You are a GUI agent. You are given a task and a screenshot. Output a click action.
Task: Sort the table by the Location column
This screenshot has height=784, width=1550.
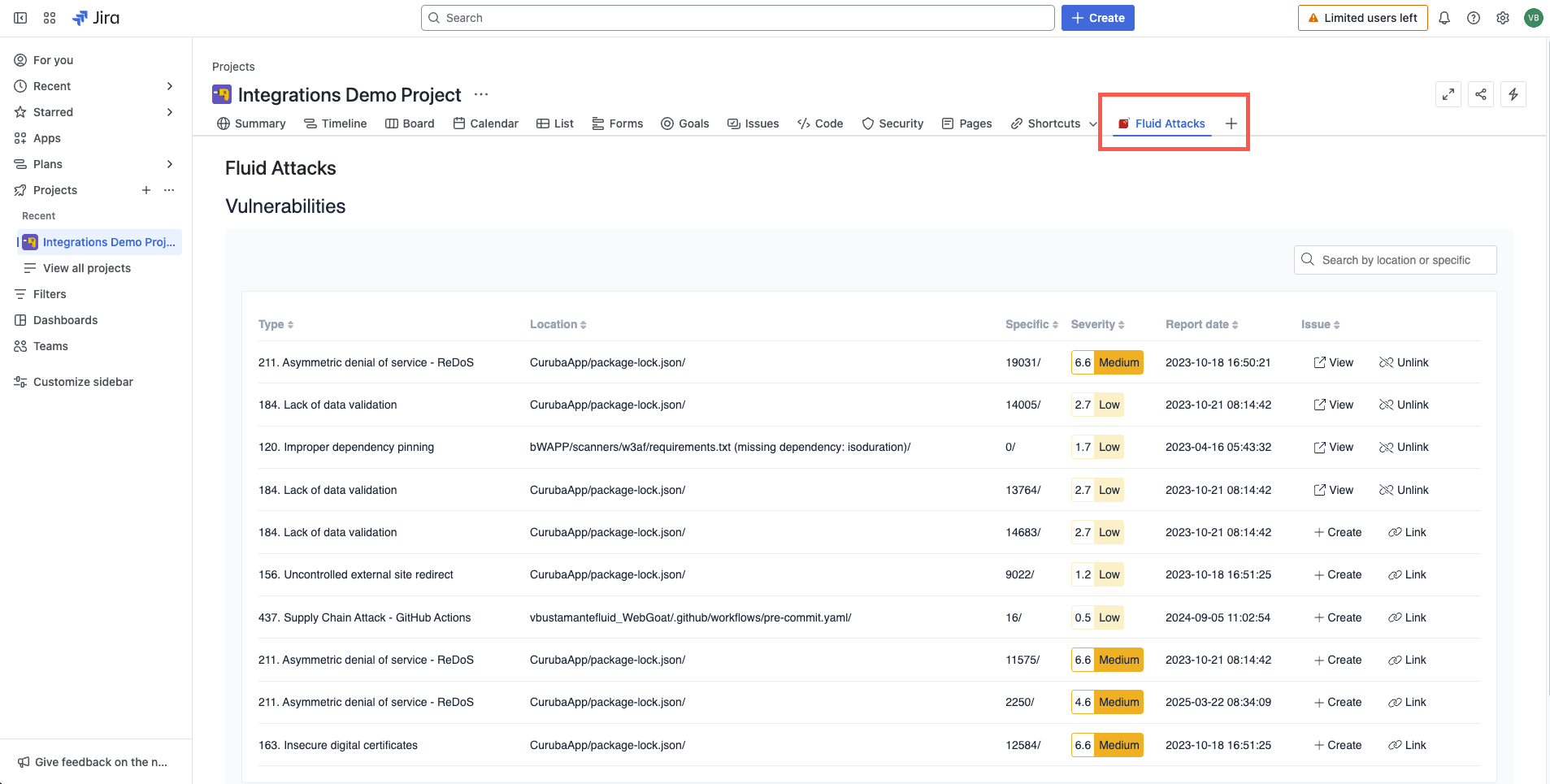pyautogui.click(x=558, y=324)
